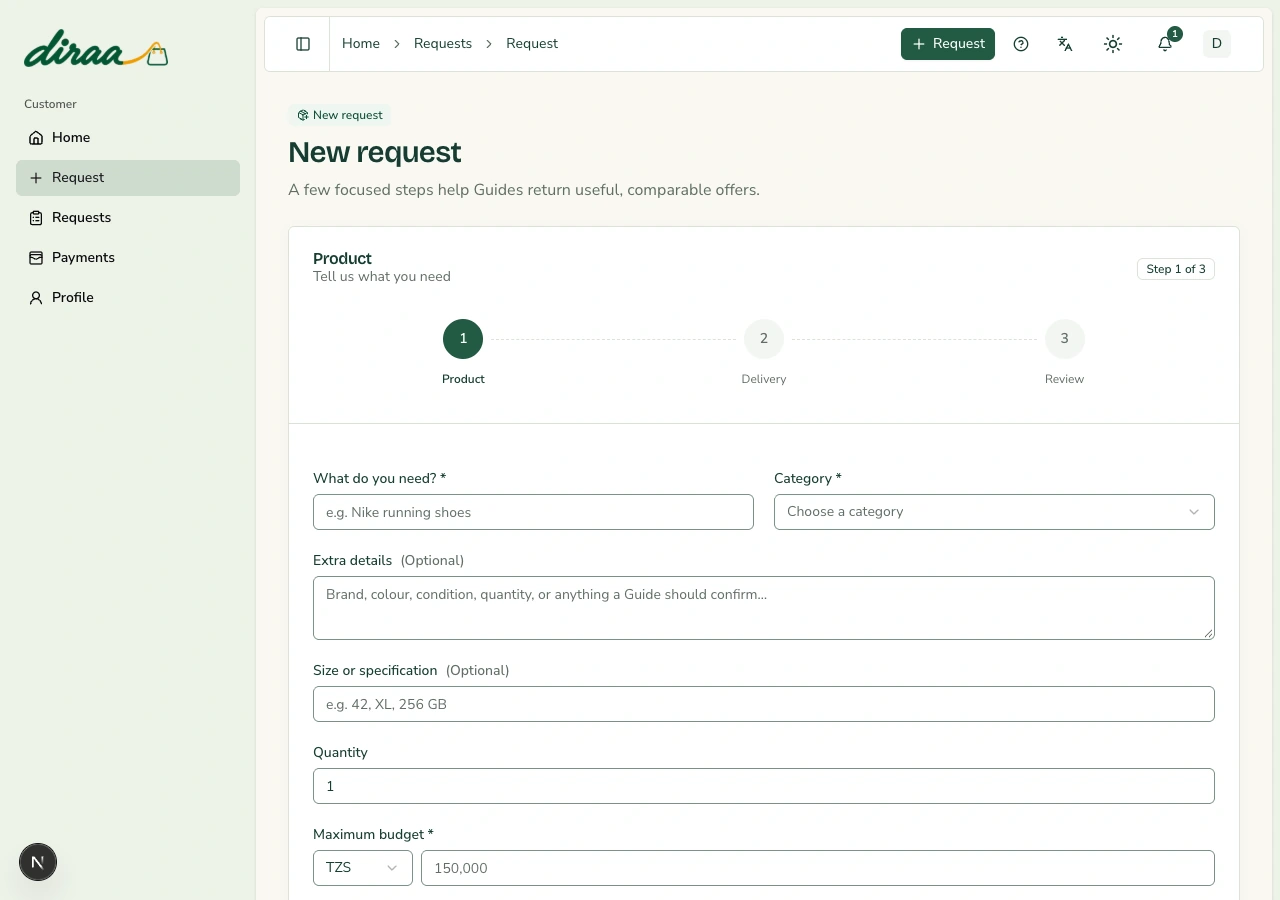Open the TZS currency dropdown
1280x900 pixels.
point(363,868)
